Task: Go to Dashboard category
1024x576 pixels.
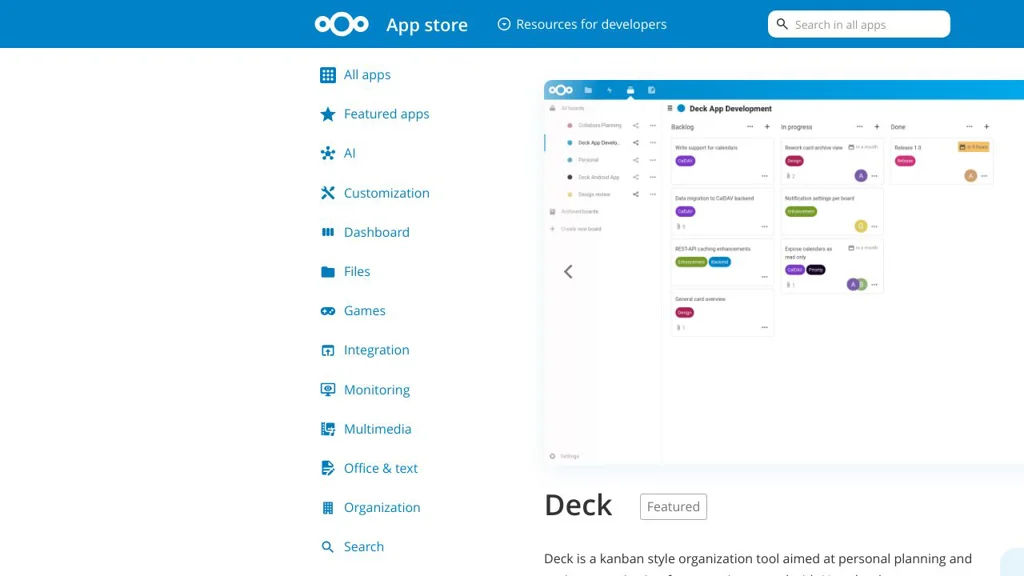Action: [377, 232]
